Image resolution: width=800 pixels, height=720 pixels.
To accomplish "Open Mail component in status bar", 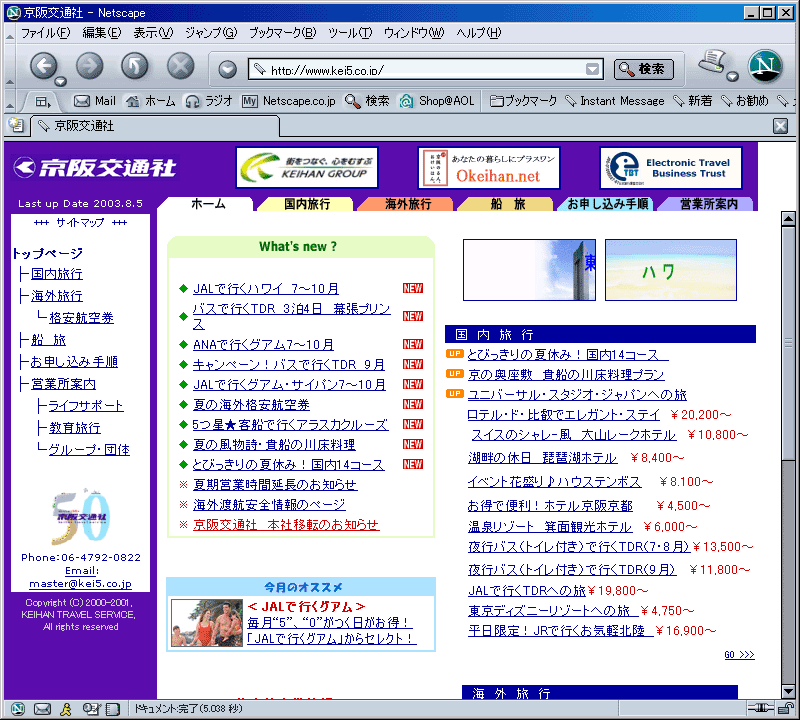I will [42, 709].
